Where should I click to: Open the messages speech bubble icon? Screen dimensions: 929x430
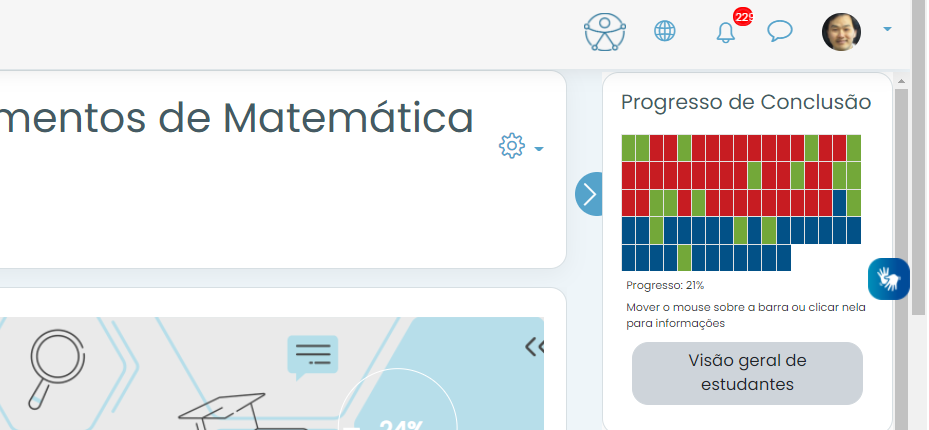coord(780,31)
